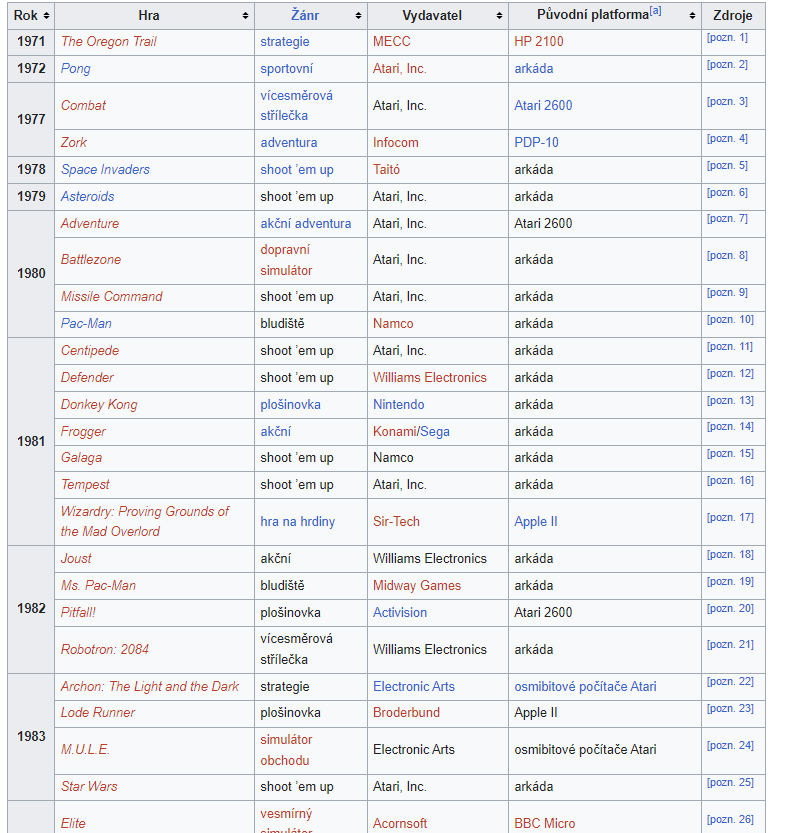
Task: Select the bludiště cell in Pac-Man row
Action: [x=311, y=324]
